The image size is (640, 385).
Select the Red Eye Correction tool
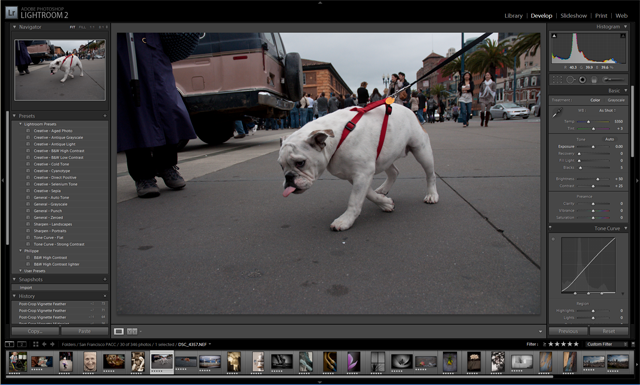tap(582, 80)
